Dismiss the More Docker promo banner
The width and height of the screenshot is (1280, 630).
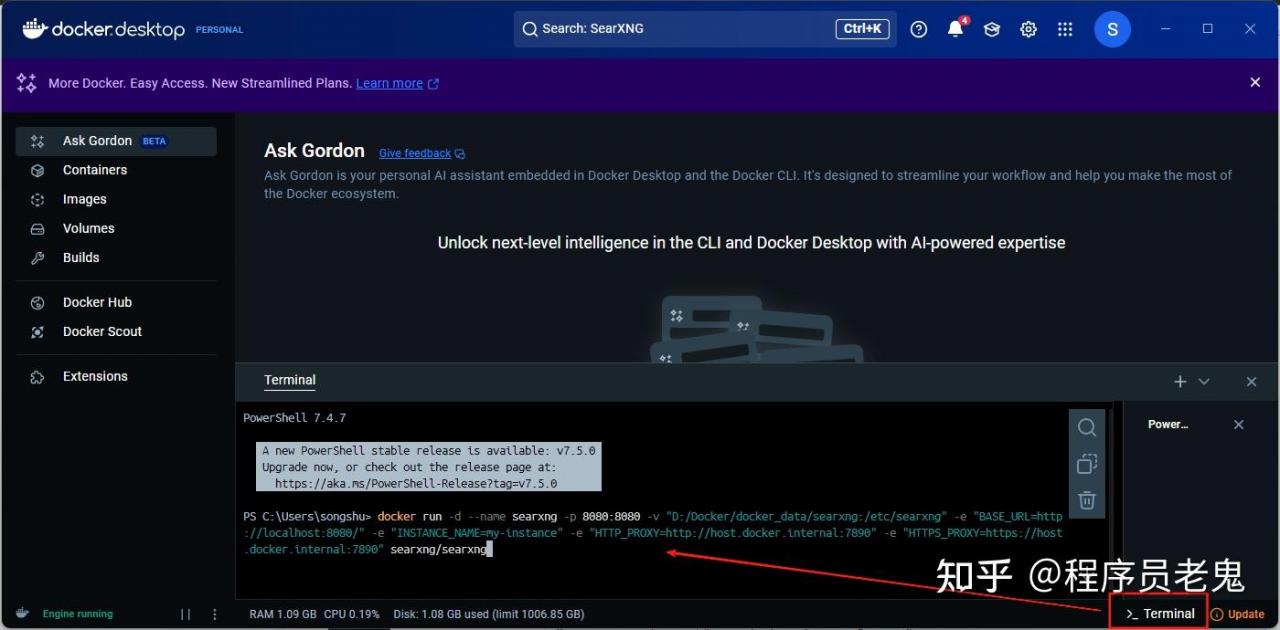coord(1255,83)
